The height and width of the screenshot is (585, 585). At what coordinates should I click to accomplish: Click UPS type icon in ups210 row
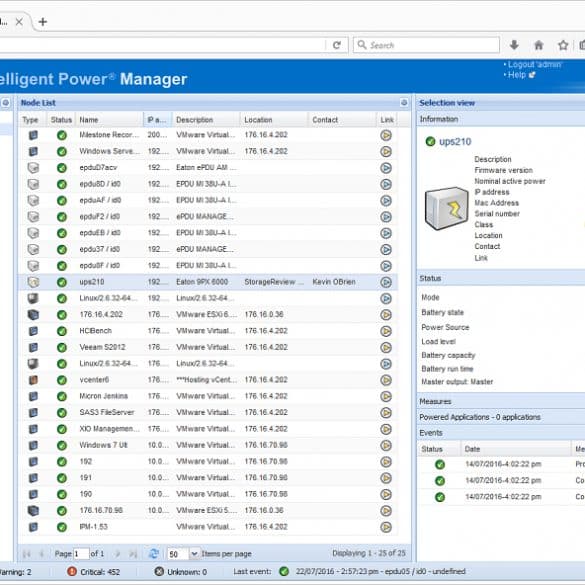33,282
